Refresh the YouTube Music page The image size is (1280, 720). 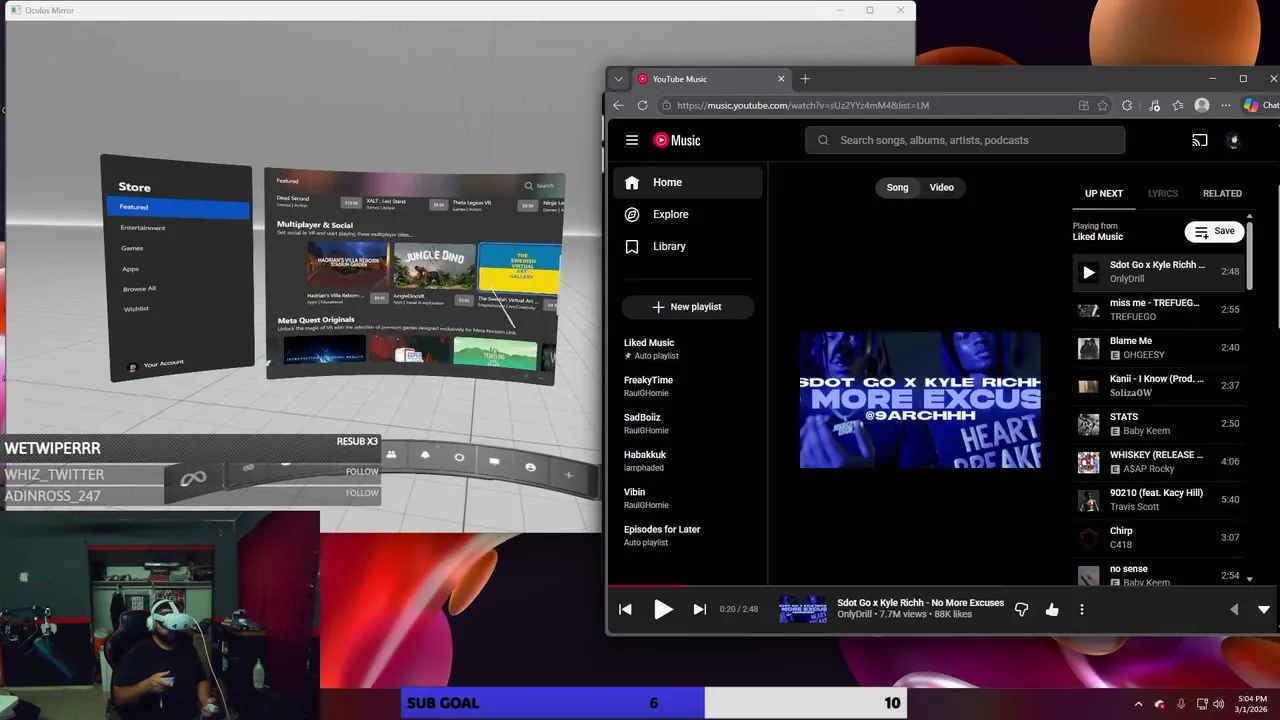point(643,105)
